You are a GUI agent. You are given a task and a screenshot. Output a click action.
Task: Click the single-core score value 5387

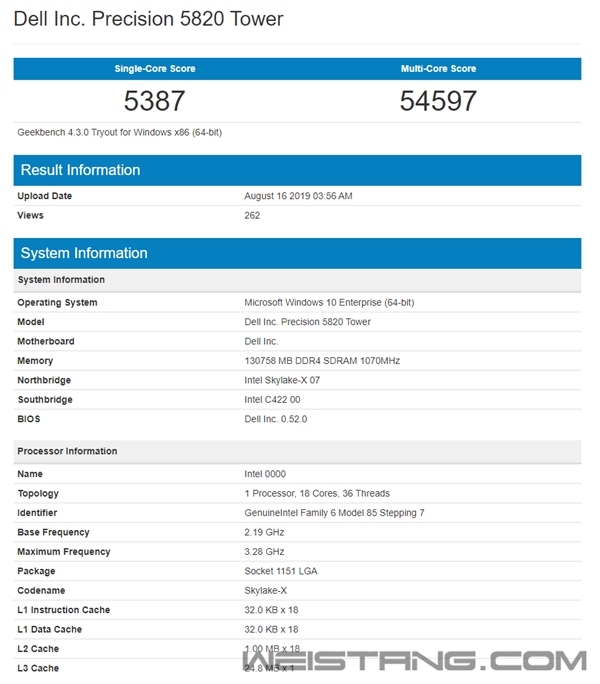coord(155,100)
